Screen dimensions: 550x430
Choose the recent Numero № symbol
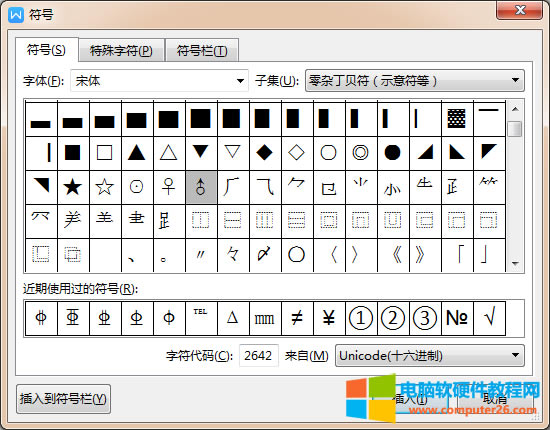pyautogui.click(x=456, y=318)
